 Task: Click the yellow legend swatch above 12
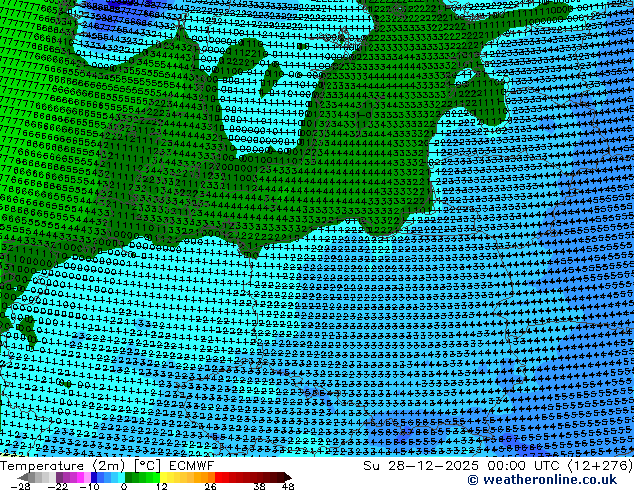tap(163, 477)
